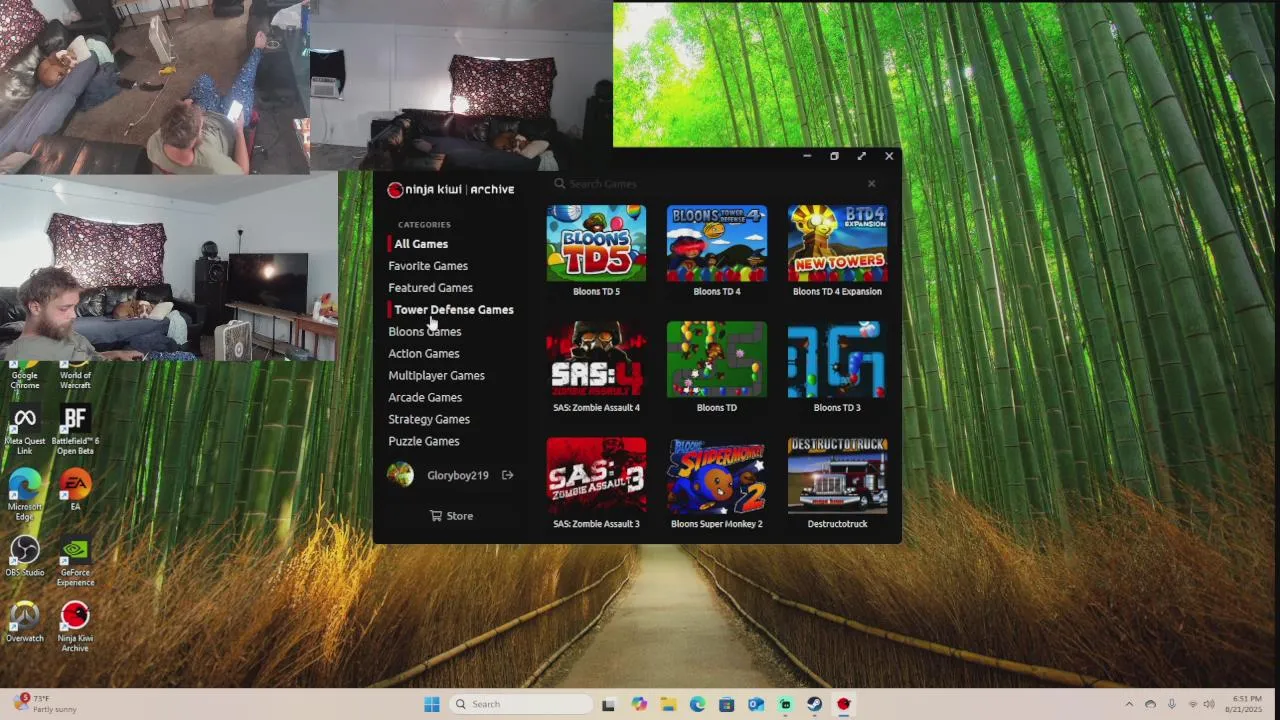The image size is (1280, 720).
Task: Open the Windows Start menu
Action: [431, 704]
